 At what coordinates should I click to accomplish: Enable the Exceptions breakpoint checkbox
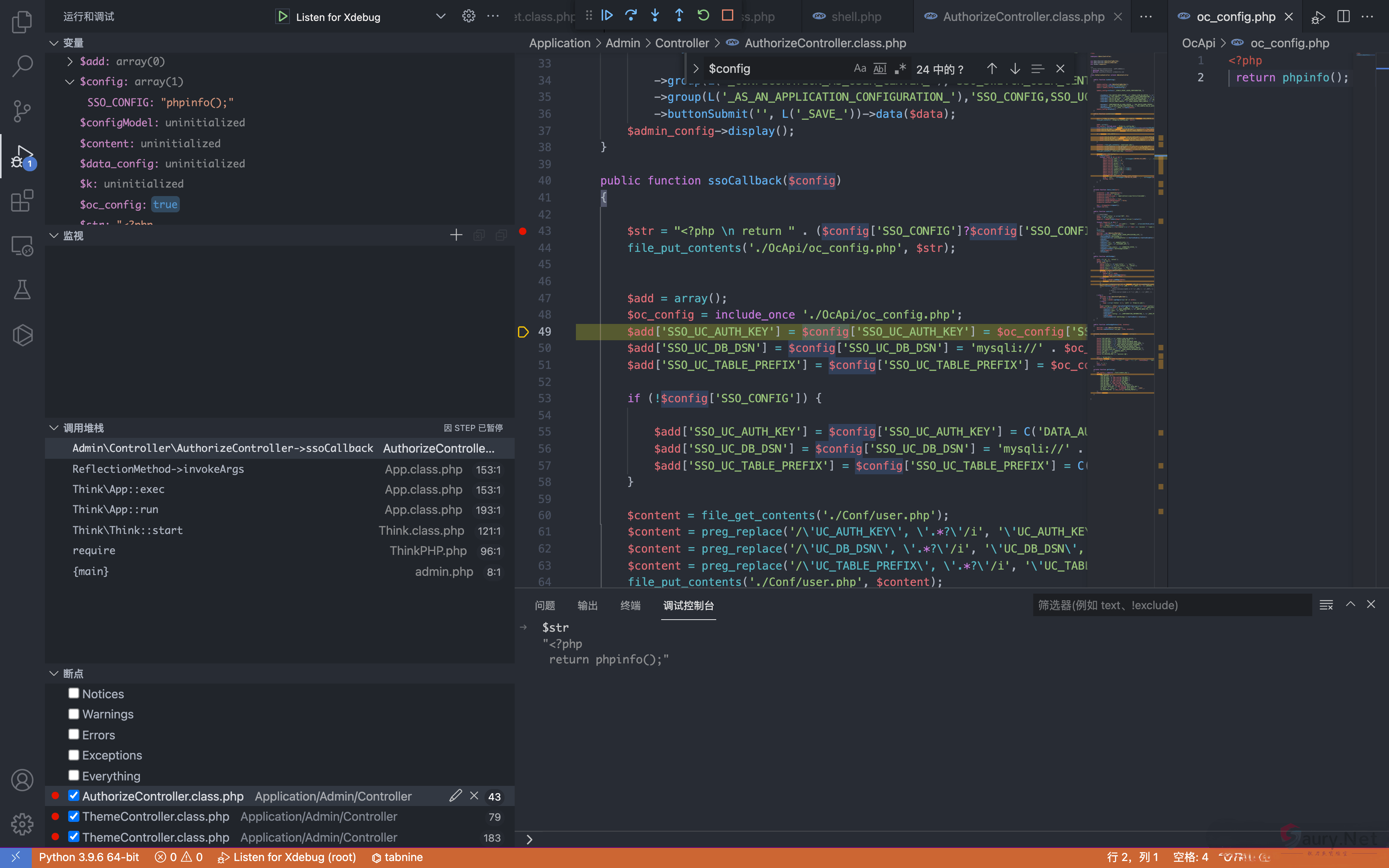click(74, 755)
